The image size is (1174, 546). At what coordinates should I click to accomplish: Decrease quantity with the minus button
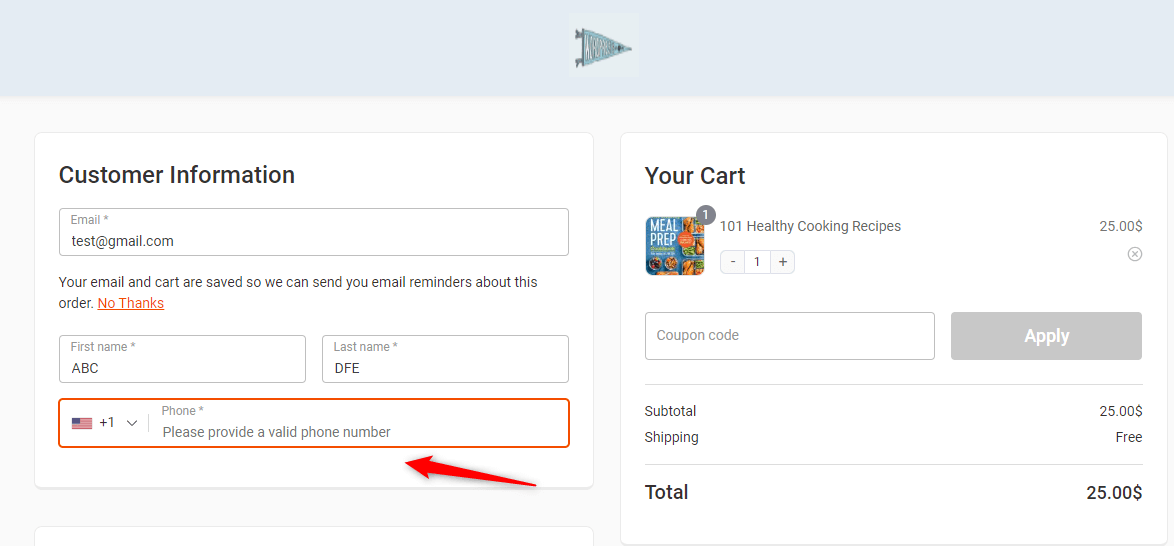coord(733,262)
